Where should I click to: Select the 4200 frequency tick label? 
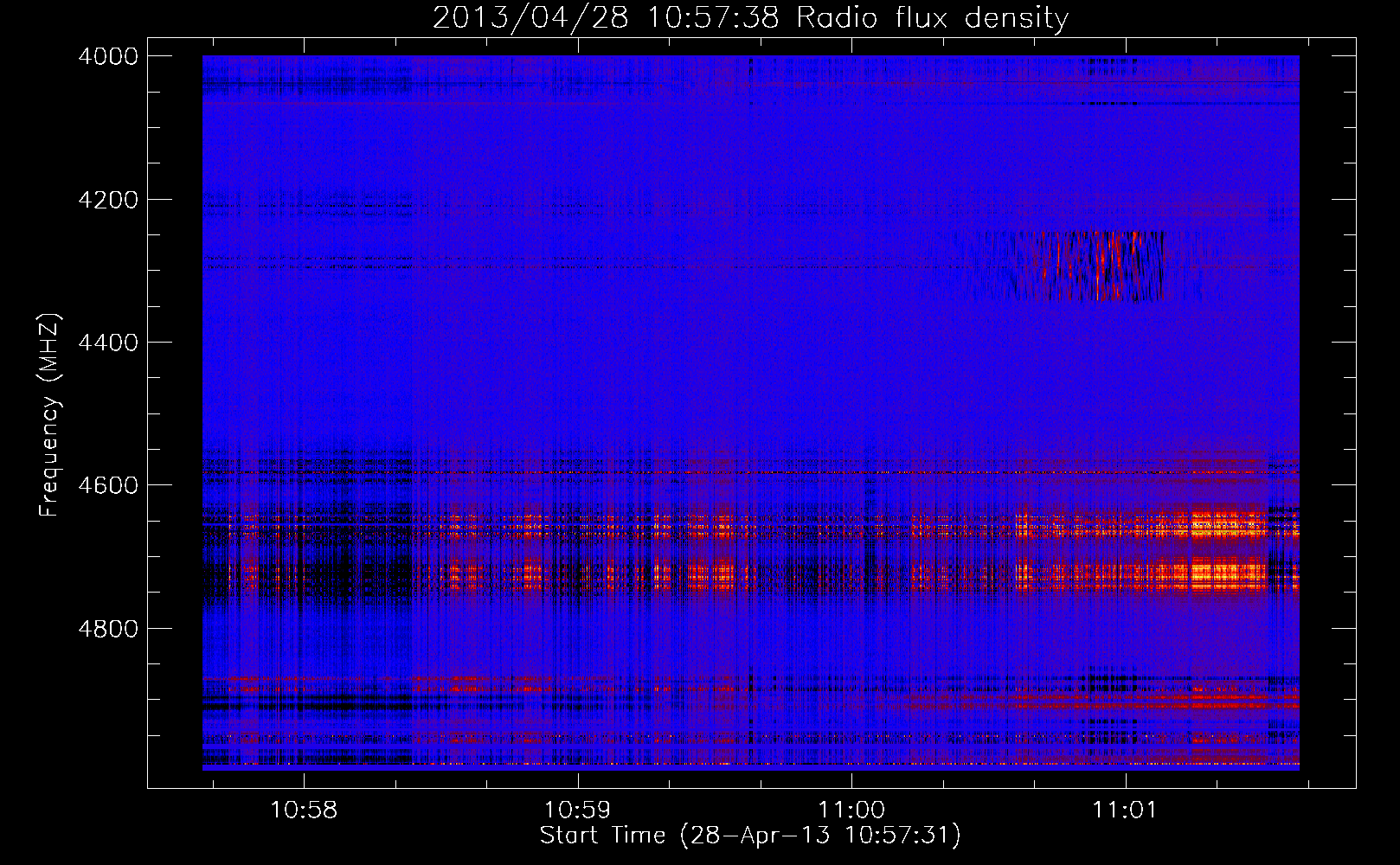108,200
